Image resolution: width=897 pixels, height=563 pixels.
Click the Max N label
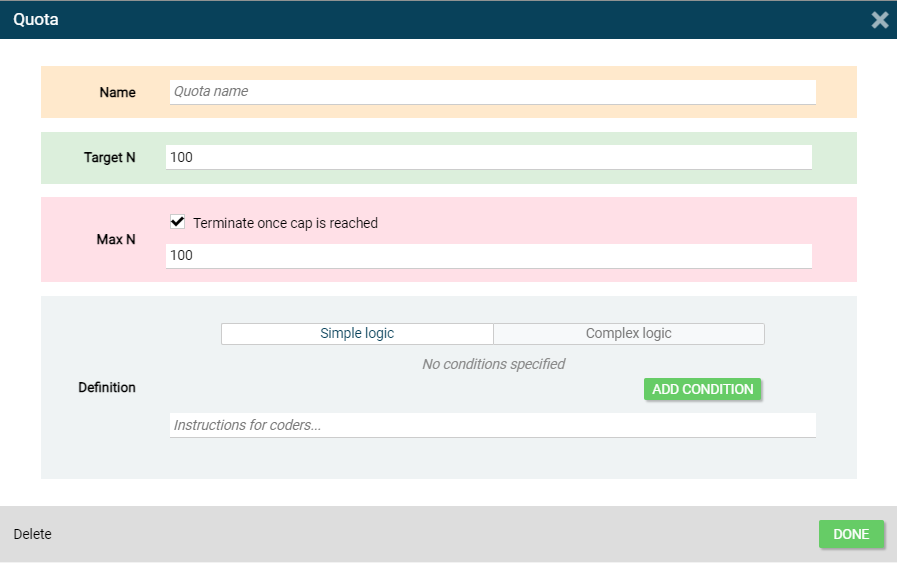116,240
